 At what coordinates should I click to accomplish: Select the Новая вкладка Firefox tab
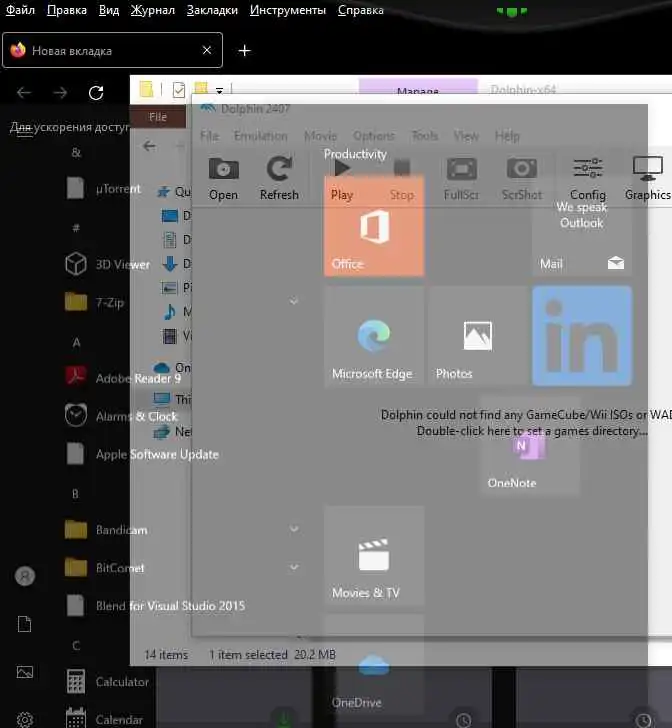tap(112, 50)
